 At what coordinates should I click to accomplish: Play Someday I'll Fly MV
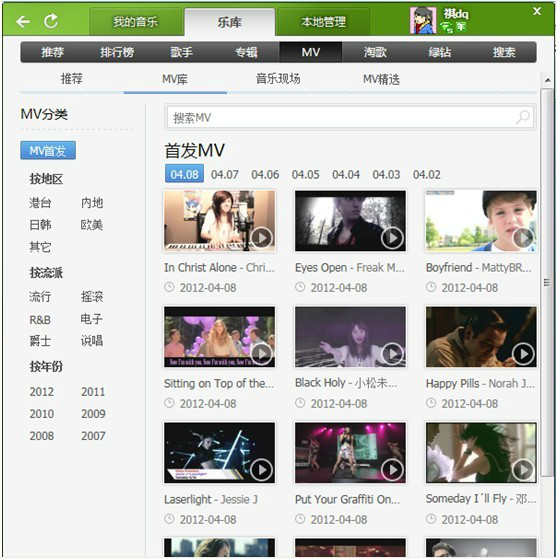523,470
